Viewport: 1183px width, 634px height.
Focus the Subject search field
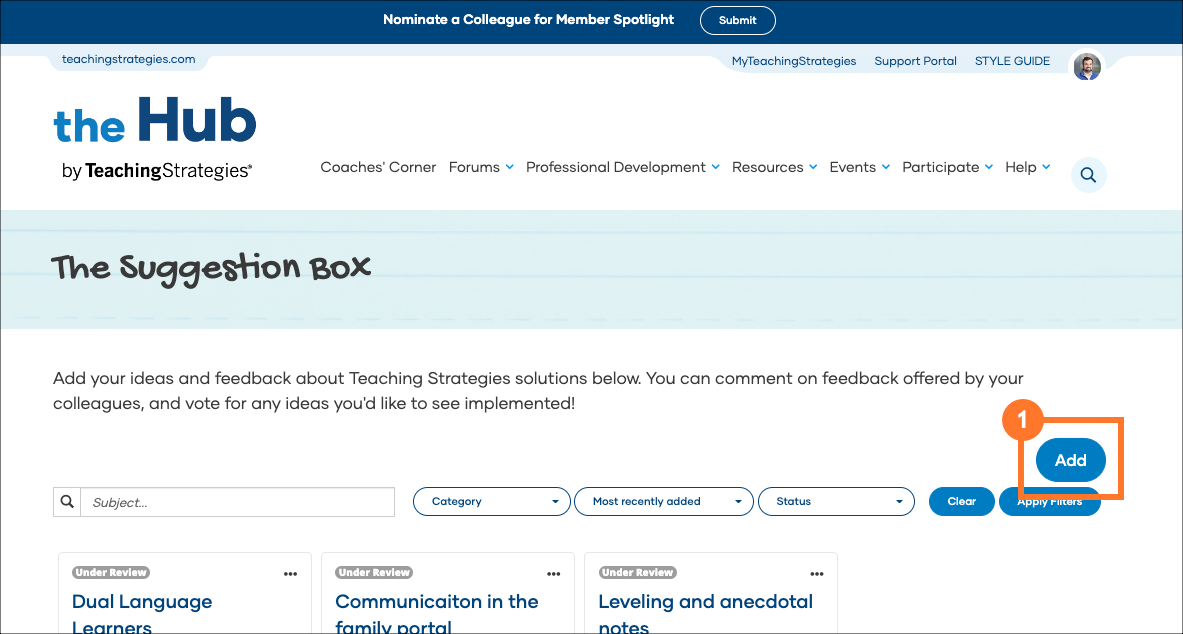tap(238, 502)
